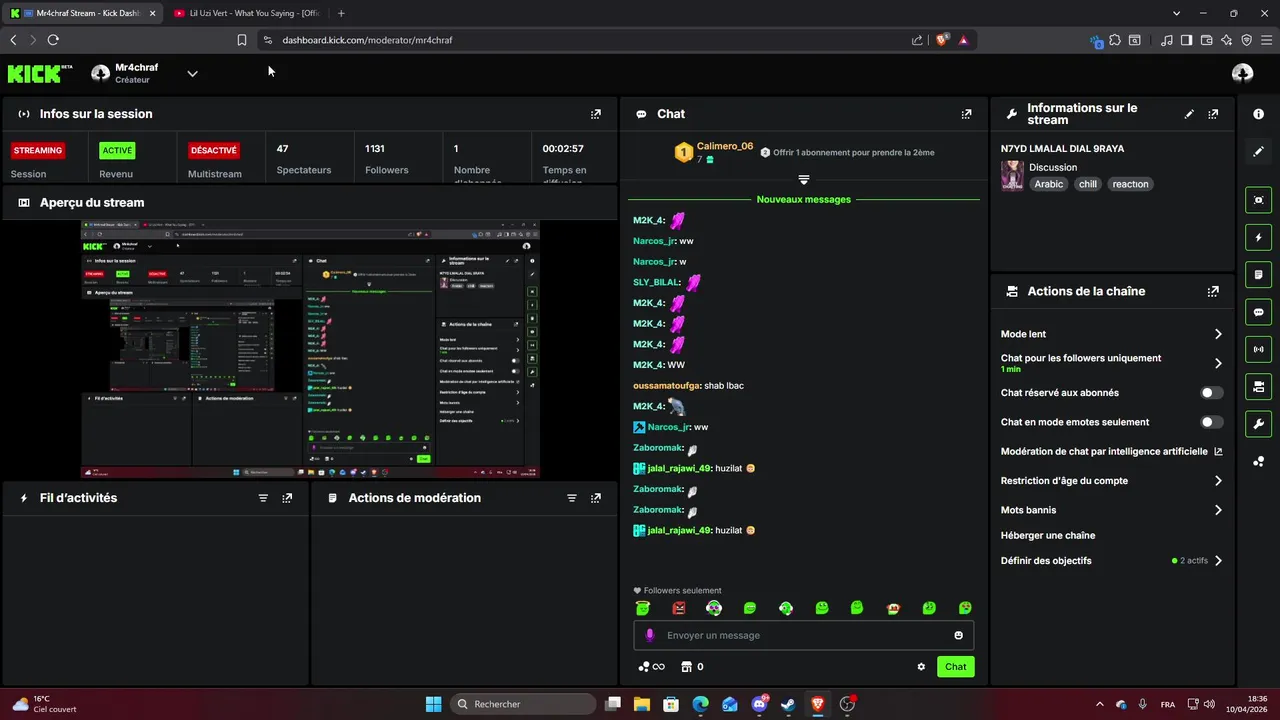Screen dimensions: 1280x720
Task: Click the green Chat send button
Action: point(955,667)
